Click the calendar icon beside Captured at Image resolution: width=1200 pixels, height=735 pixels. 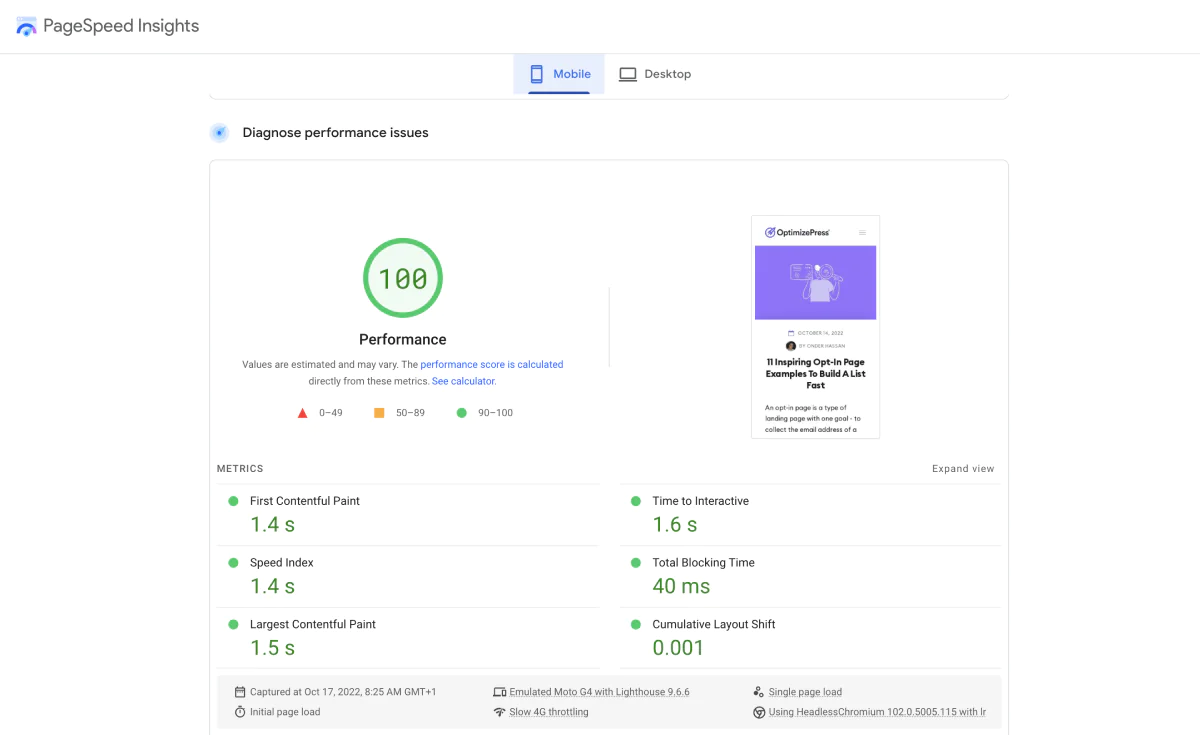tap(240, 692)
